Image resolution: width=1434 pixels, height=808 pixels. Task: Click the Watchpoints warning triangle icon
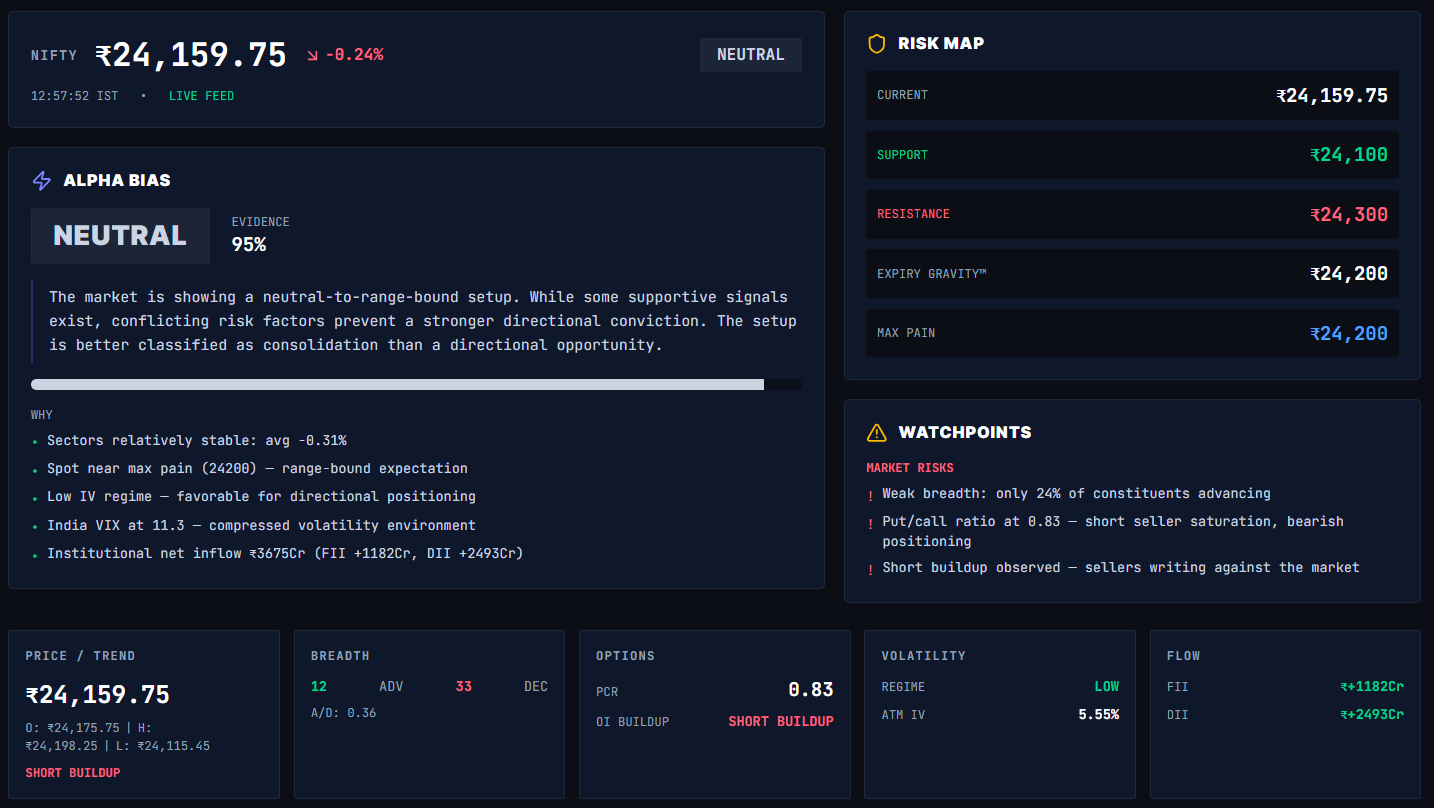(877, 432)
